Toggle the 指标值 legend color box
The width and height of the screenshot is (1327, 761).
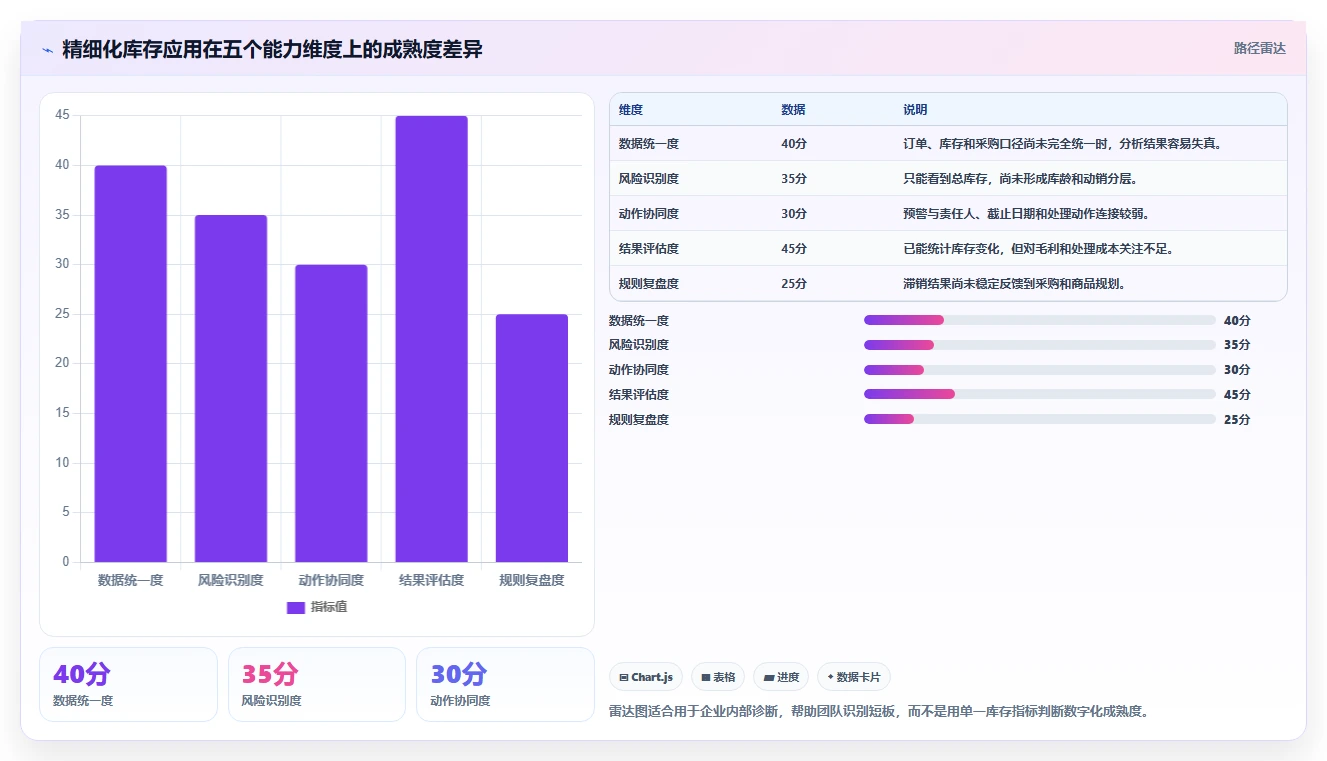click(296, 607)
